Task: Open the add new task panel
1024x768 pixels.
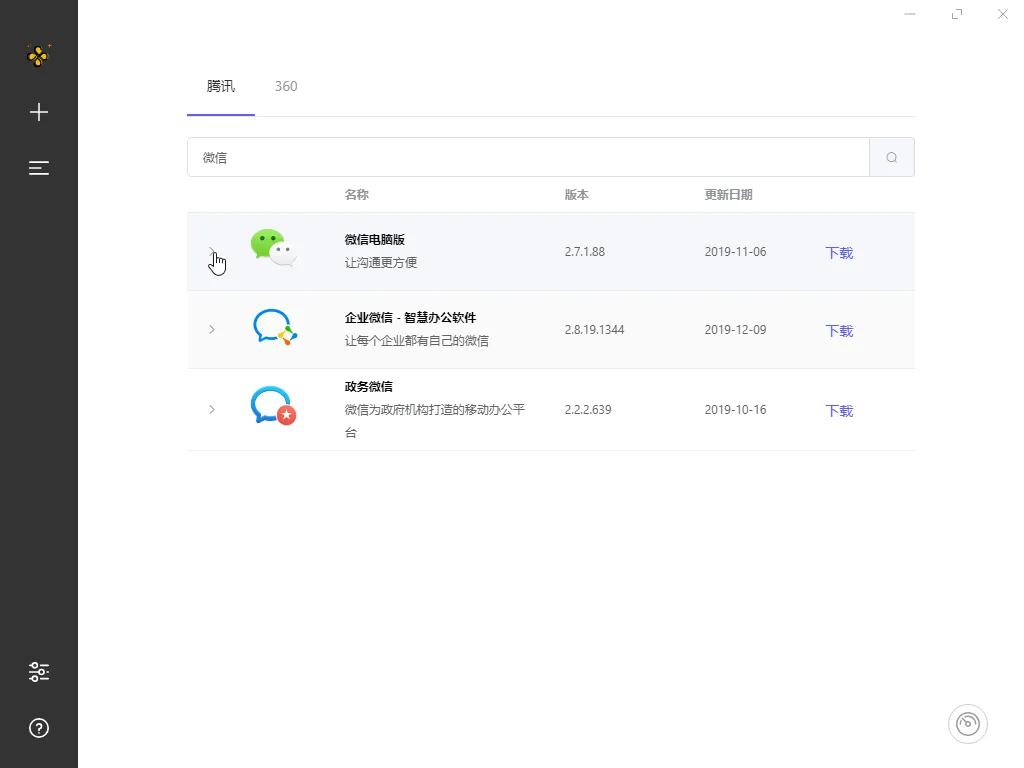Action: click(38, 112)
